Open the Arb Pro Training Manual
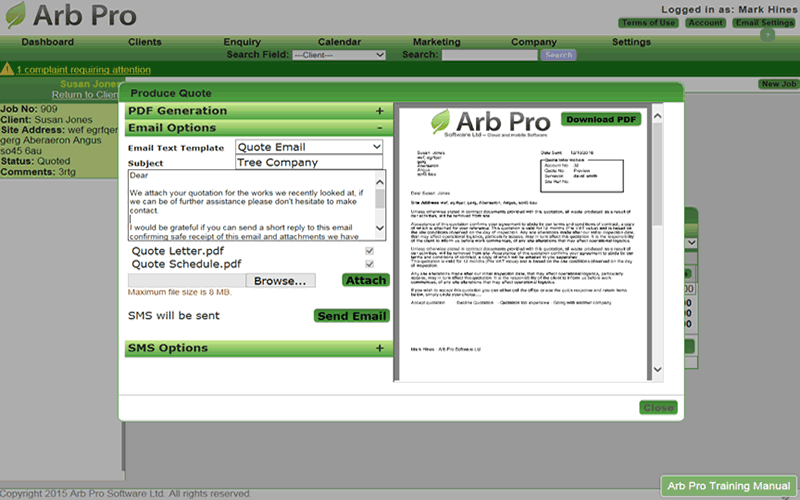 point(729,486)
